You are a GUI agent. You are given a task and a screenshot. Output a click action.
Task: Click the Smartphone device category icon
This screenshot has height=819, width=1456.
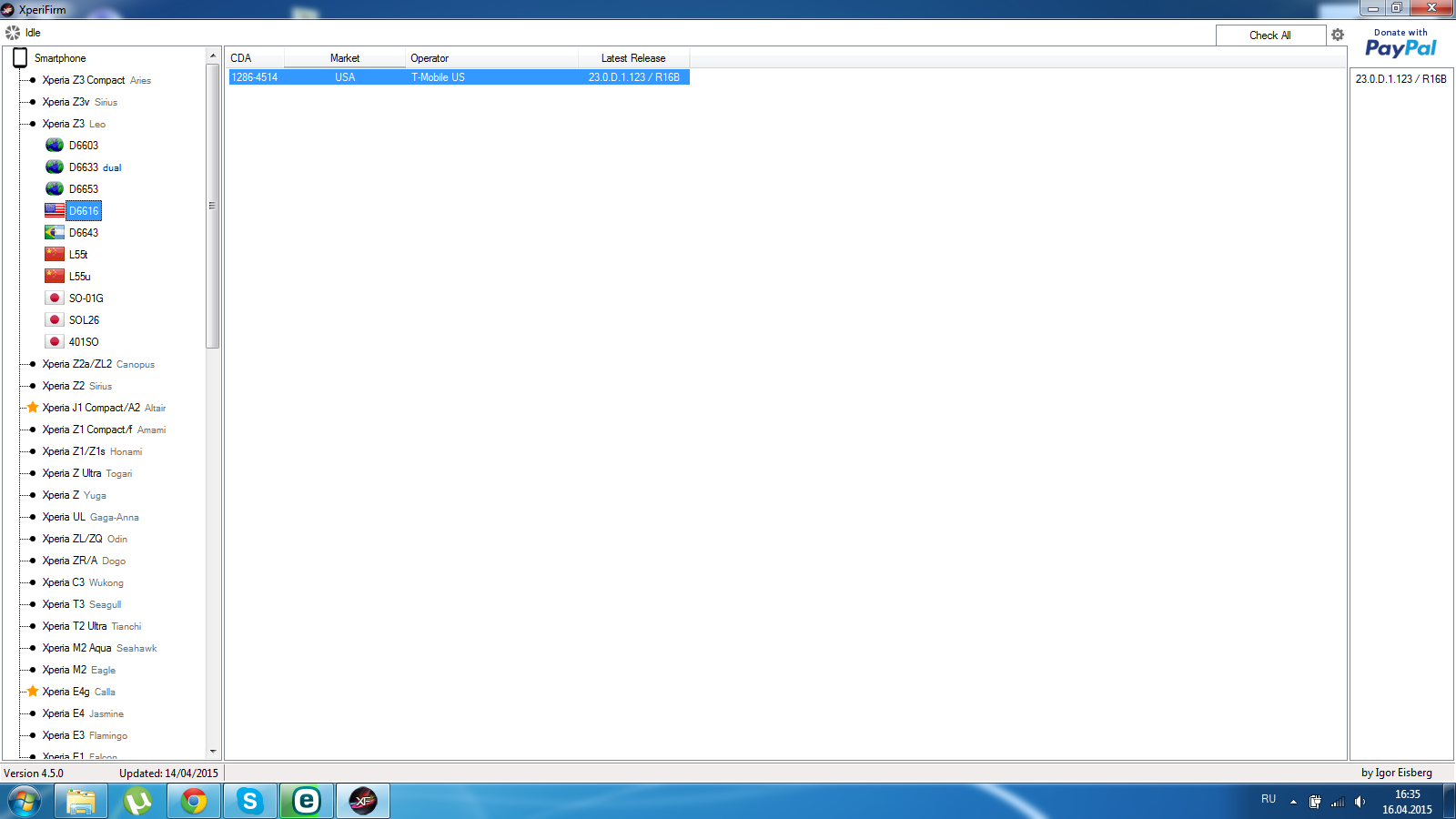(20, 58)
